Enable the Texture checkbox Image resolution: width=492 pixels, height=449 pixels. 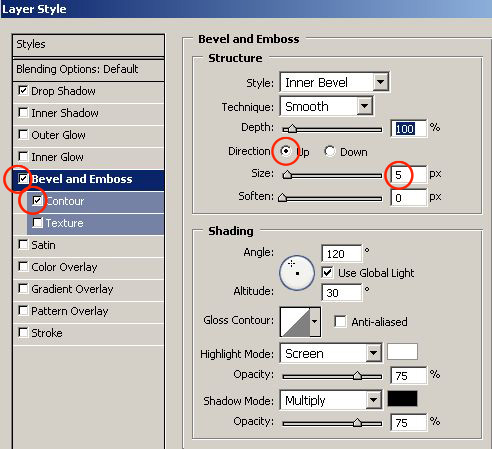tap(37, 223)
